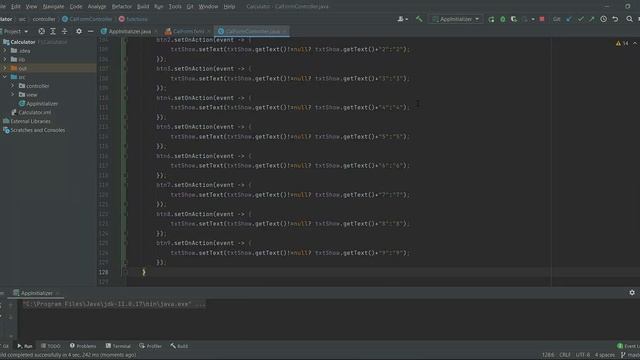Viewport: 640px width, 360px height.
Task: Open the Profiler tool window
Action: (150, 346)
